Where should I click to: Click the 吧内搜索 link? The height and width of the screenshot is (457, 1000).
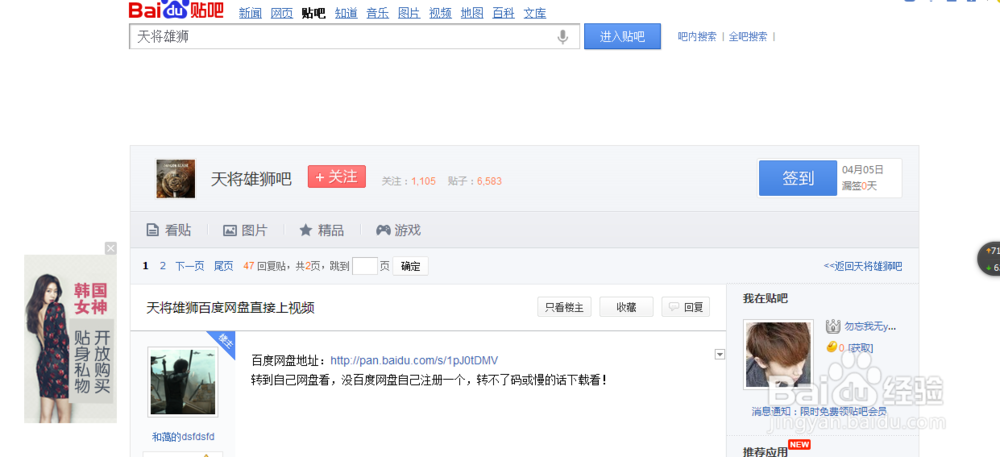[697, 37]
